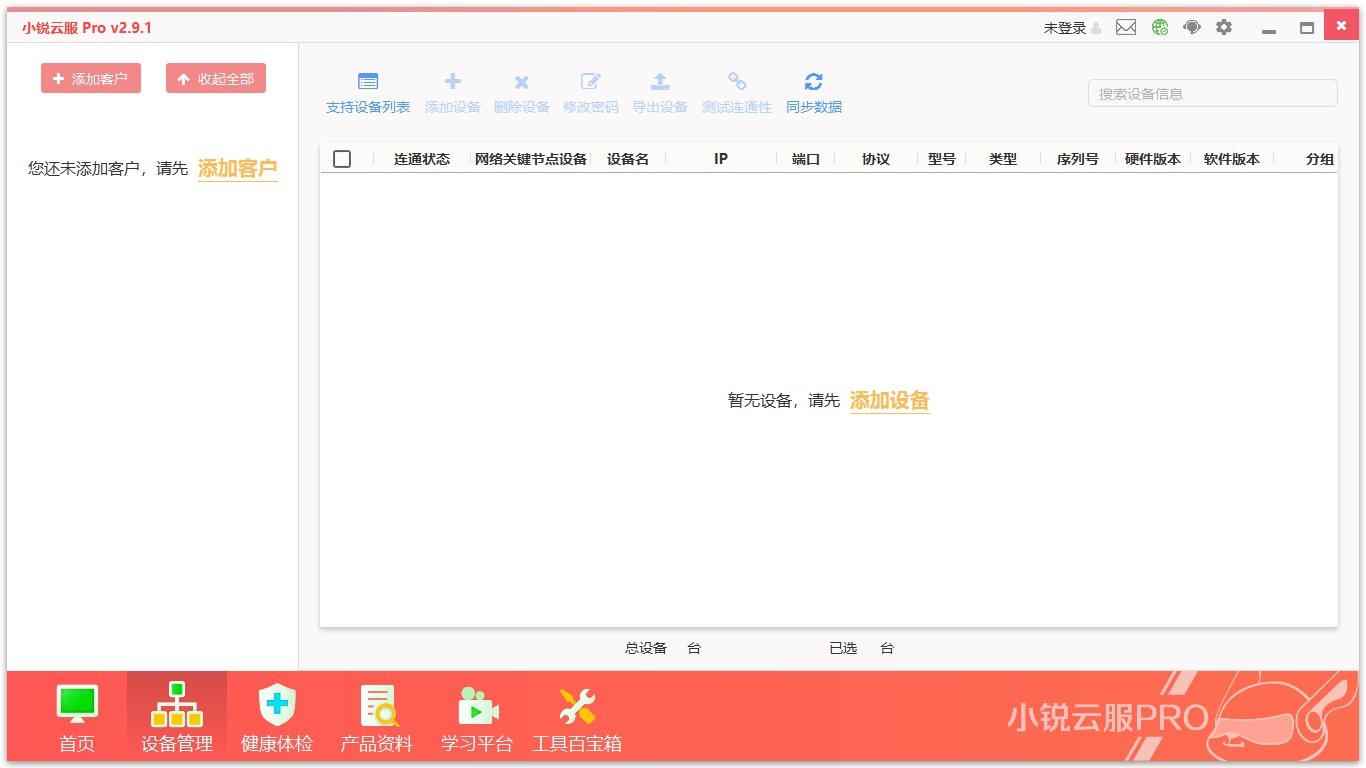The height and width of the screenshot is (768, 1366).
Task: Switch to the 首页 home tab
Action: (76, 715)
